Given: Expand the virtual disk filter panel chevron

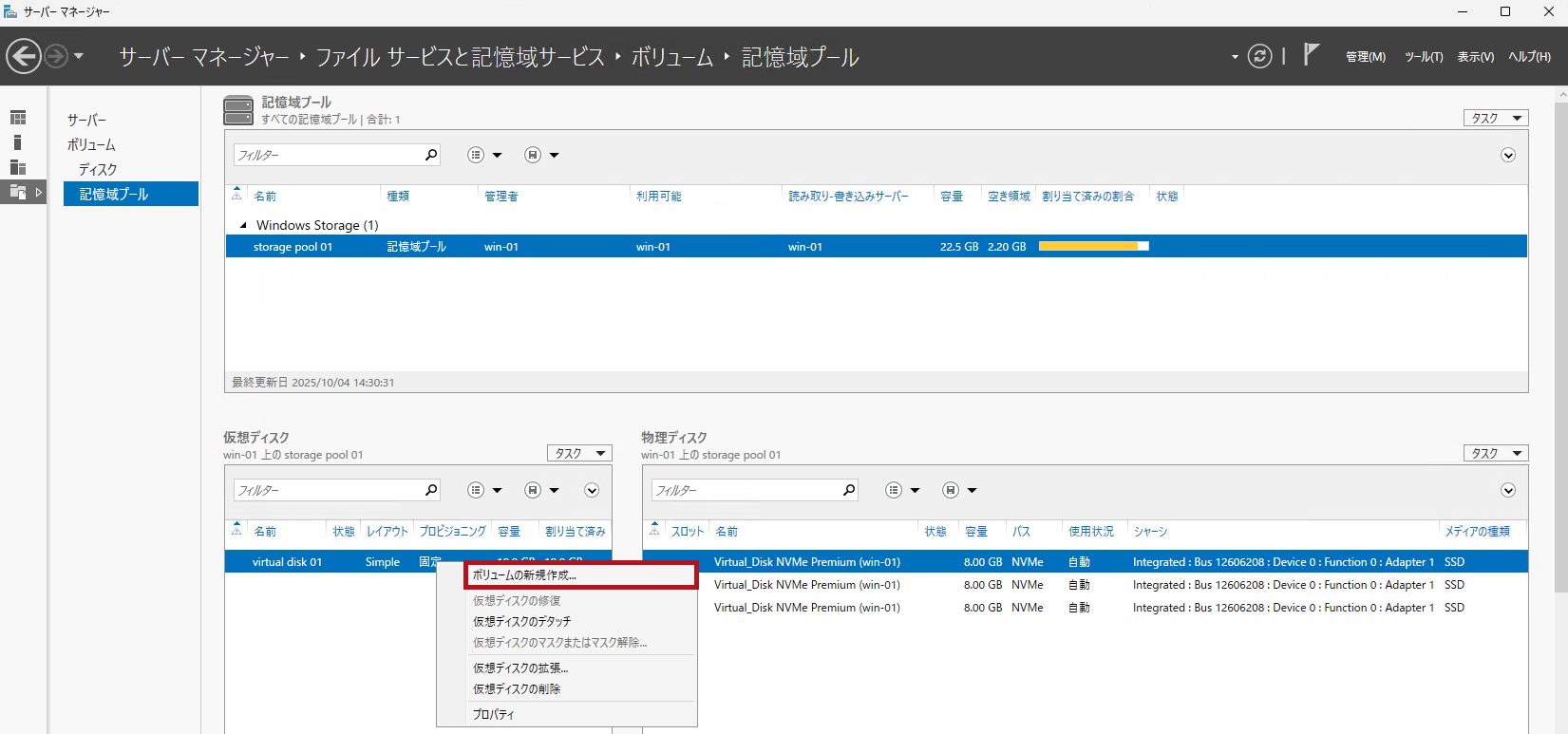Looking at the screenshot, I should 592,490.
